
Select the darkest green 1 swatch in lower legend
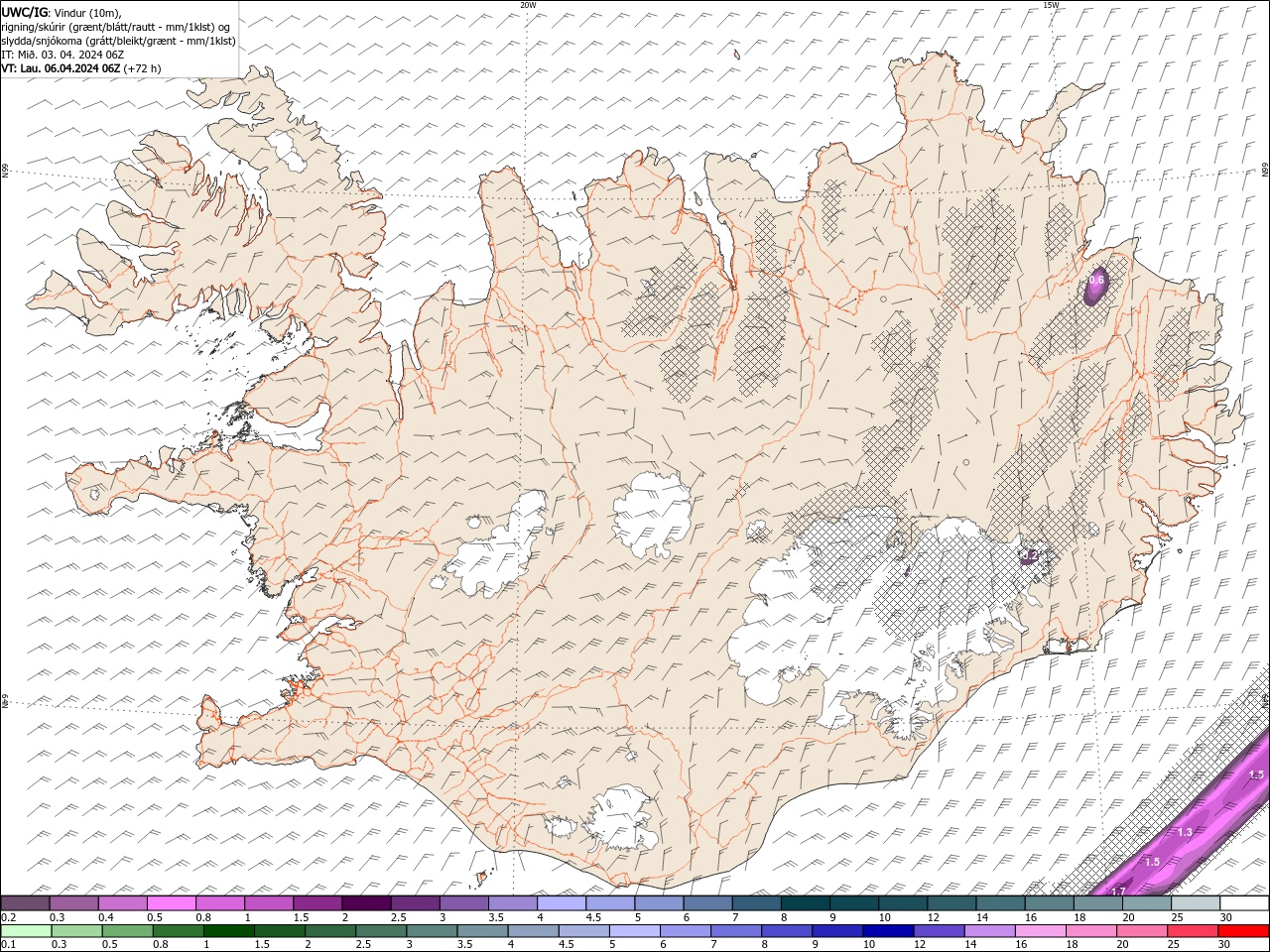click(229, 930)
